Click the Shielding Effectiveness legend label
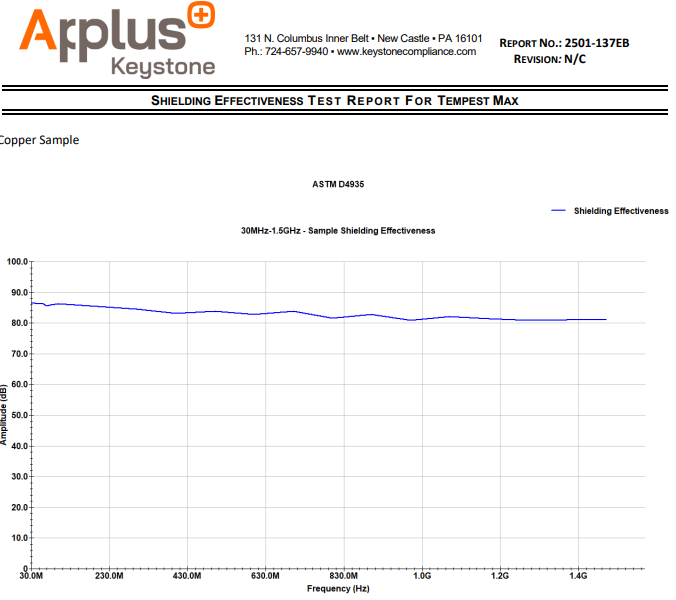 point(621,211)
